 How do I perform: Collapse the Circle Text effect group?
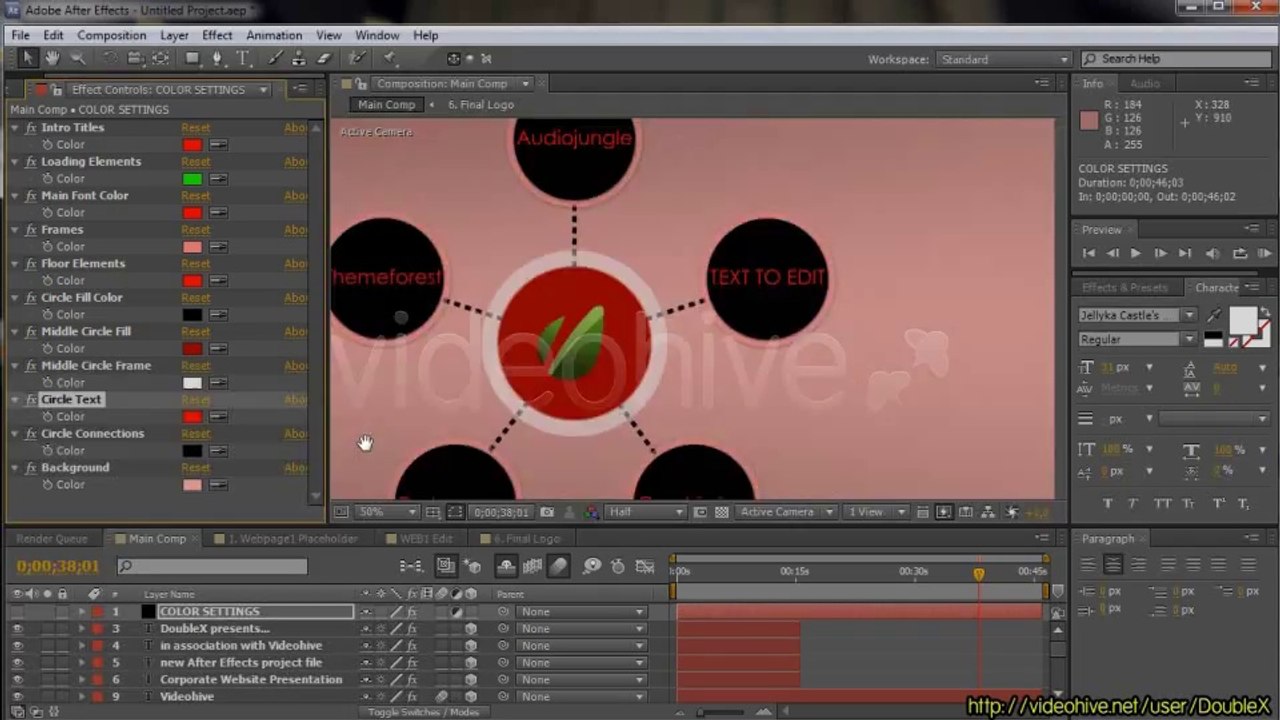click(15, 400)
